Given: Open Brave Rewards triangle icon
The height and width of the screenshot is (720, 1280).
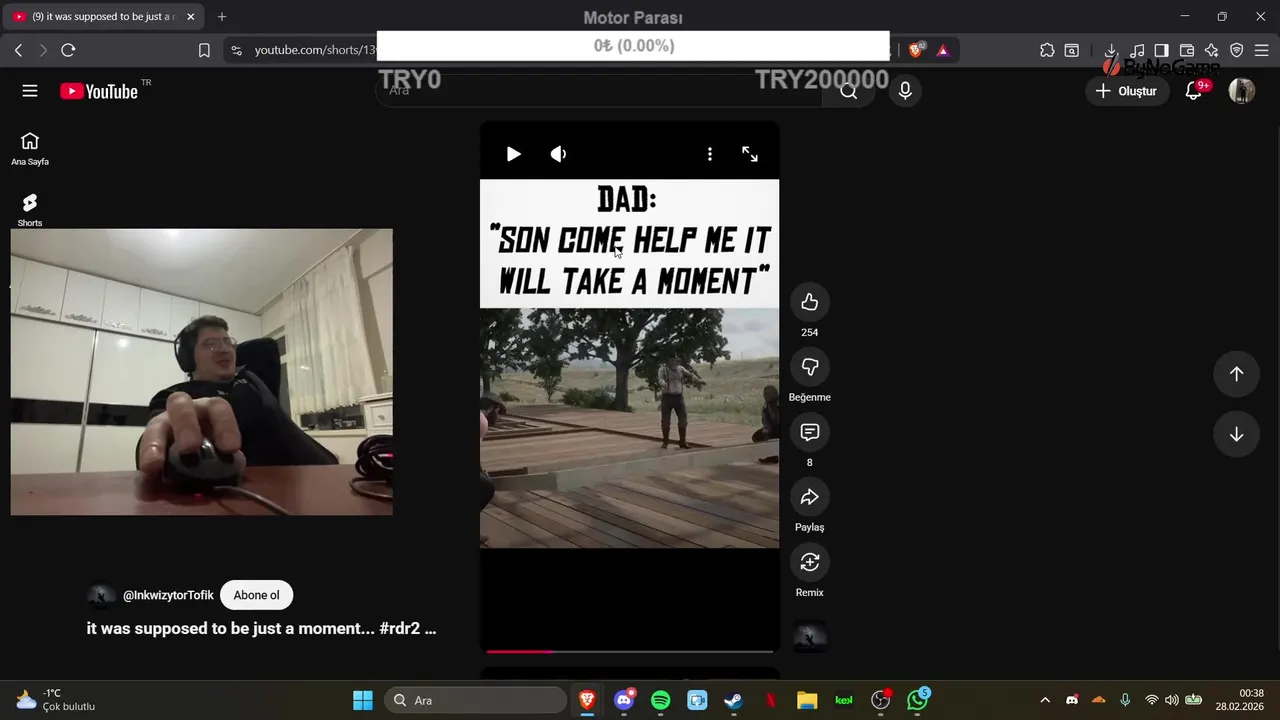Looking at the screenshot, I should click(943, 50).
